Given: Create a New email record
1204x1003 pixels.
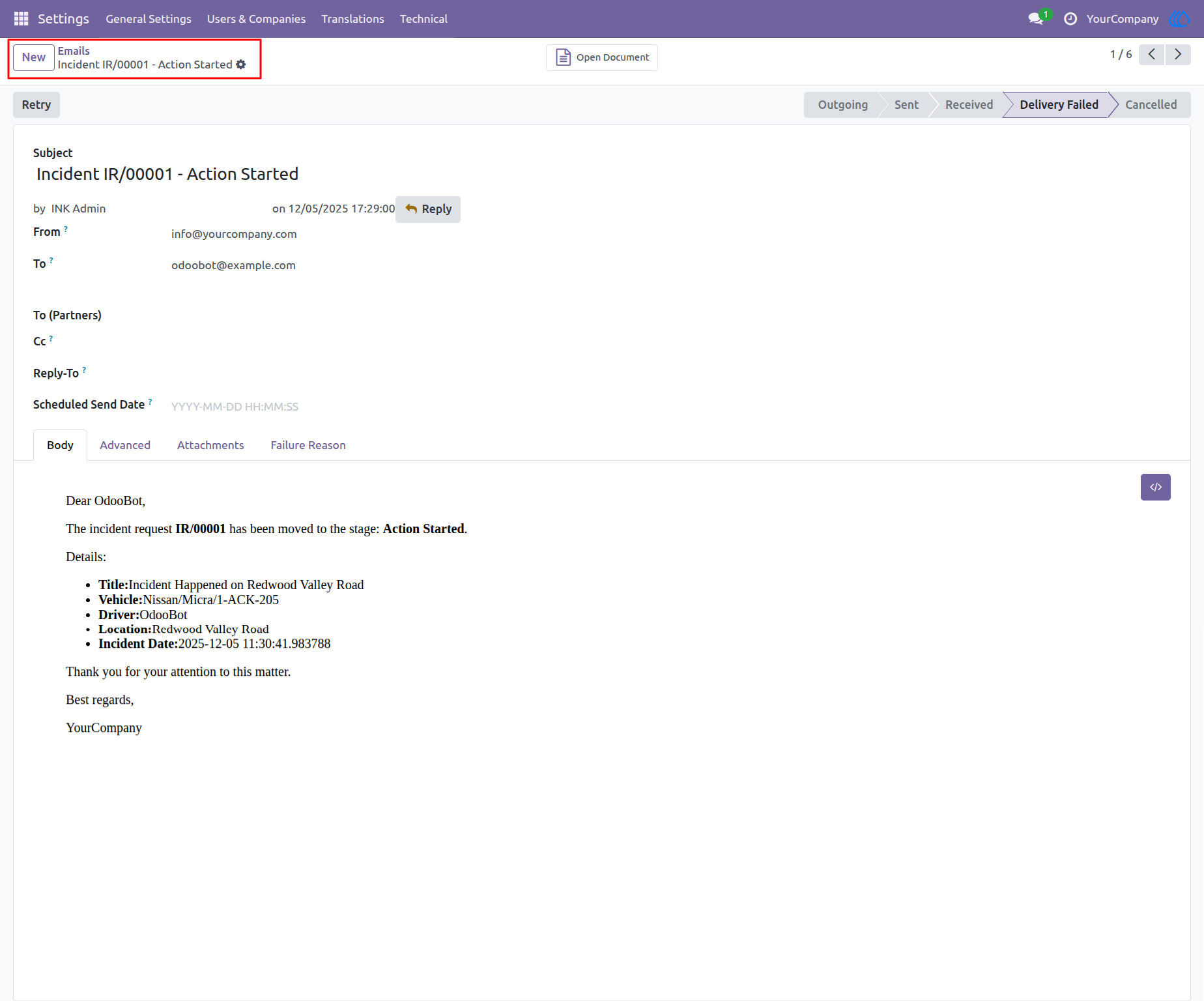Looking at the screenshot, I should pyautogui.click(x=34, y=57).
